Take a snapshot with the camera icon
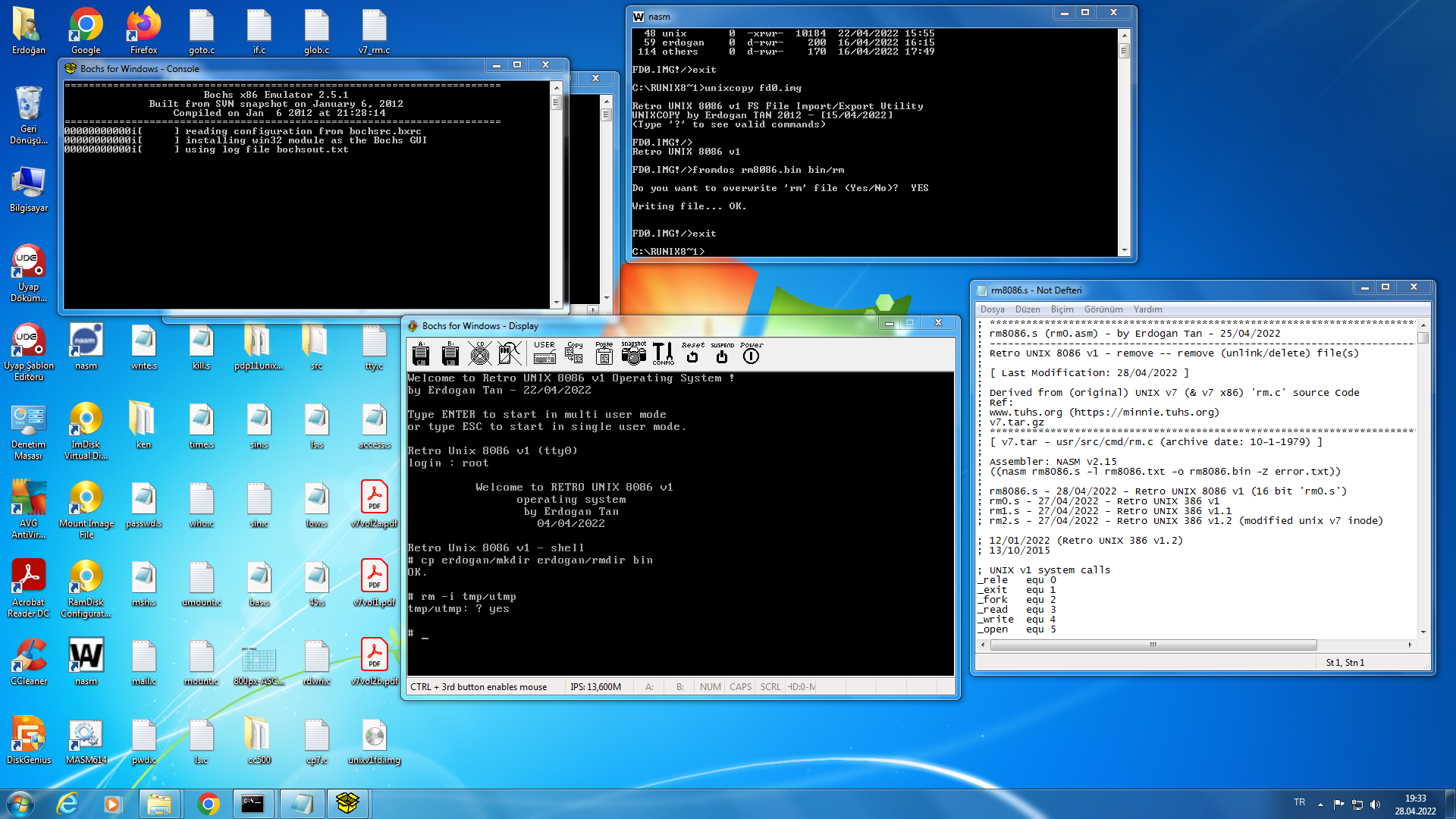The height and width of the screenshot is (819, 1456). (x=633, y=353)
